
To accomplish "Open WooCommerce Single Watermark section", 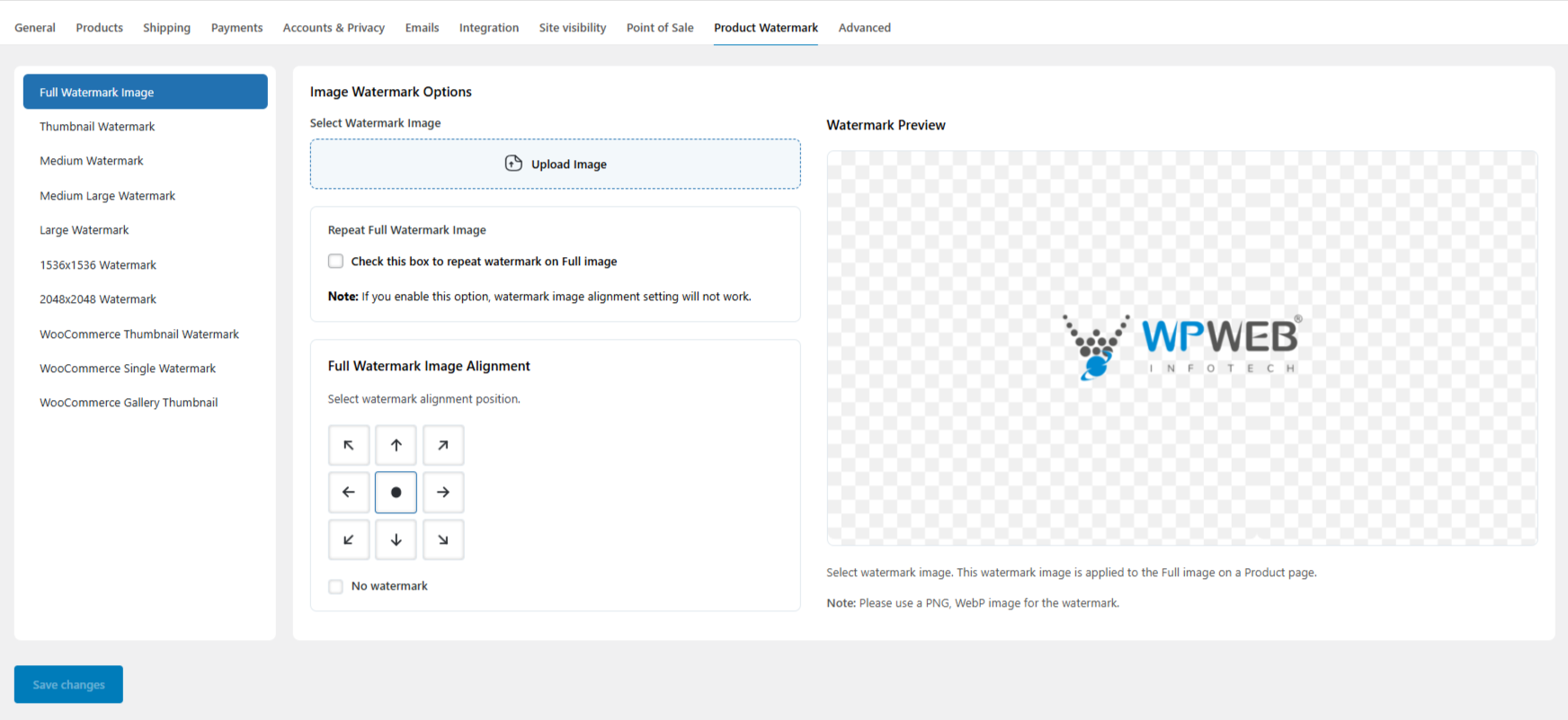I will pos(128,369).
